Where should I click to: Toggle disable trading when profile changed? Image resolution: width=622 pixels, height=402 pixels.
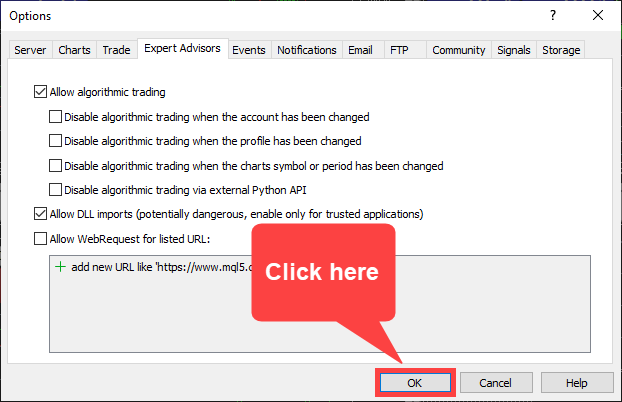[x=56, y=141]
